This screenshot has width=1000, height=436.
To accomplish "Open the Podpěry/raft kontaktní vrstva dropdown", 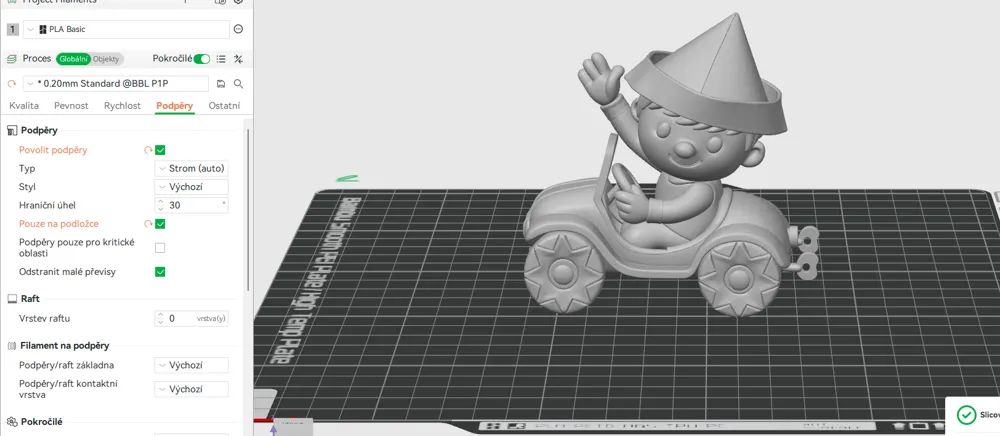I will click(x=191, y=389).
